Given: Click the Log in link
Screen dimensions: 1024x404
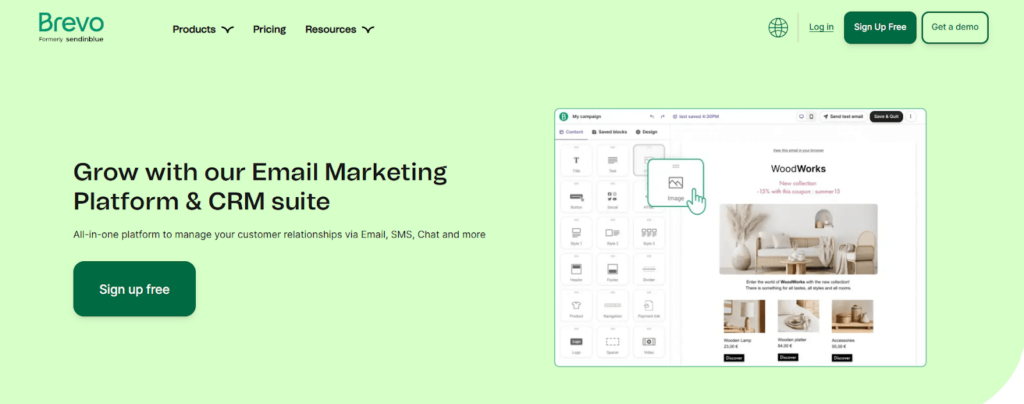Looking at the screenshot, I should point(821,27).
